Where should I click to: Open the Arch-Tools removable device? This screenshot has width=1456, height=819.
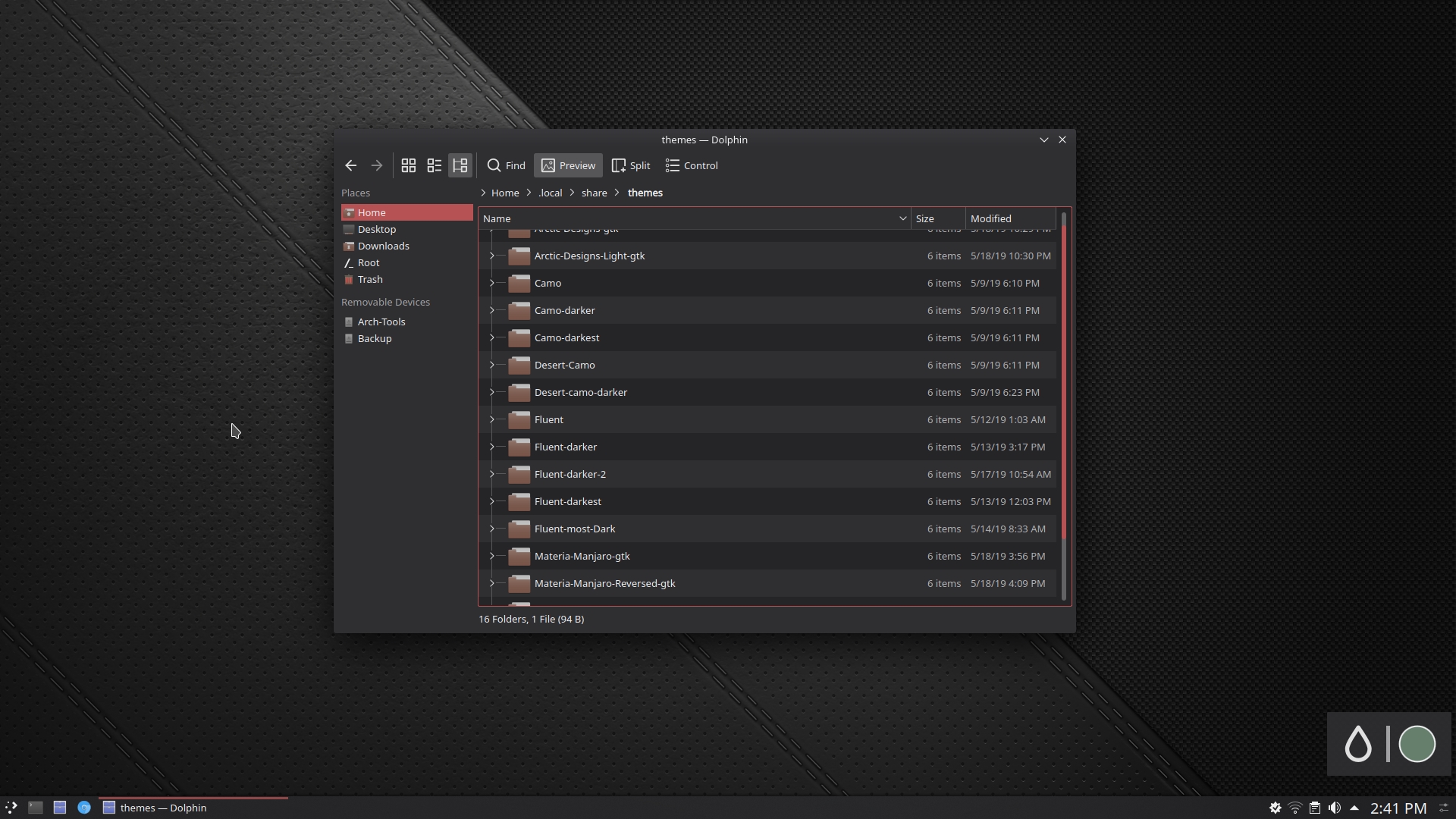pos(406,322)
